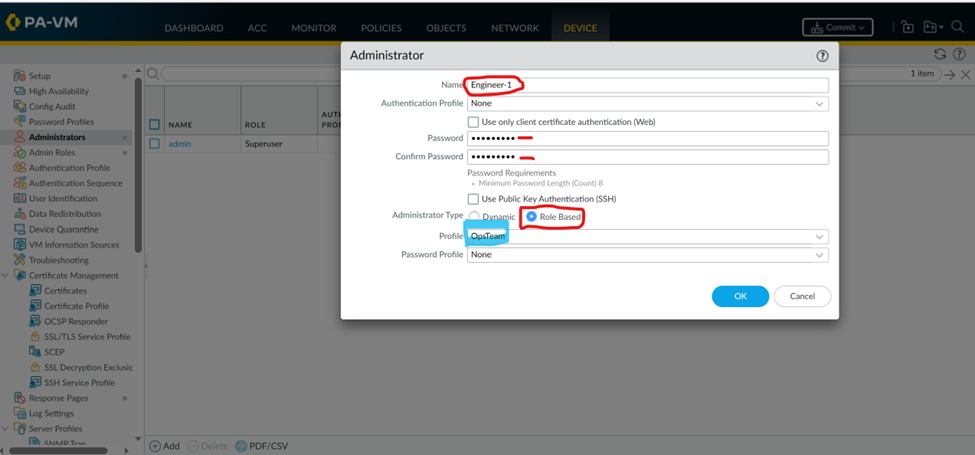
Task: Click the Certificates icon in tree
Action: coord(35,290)
